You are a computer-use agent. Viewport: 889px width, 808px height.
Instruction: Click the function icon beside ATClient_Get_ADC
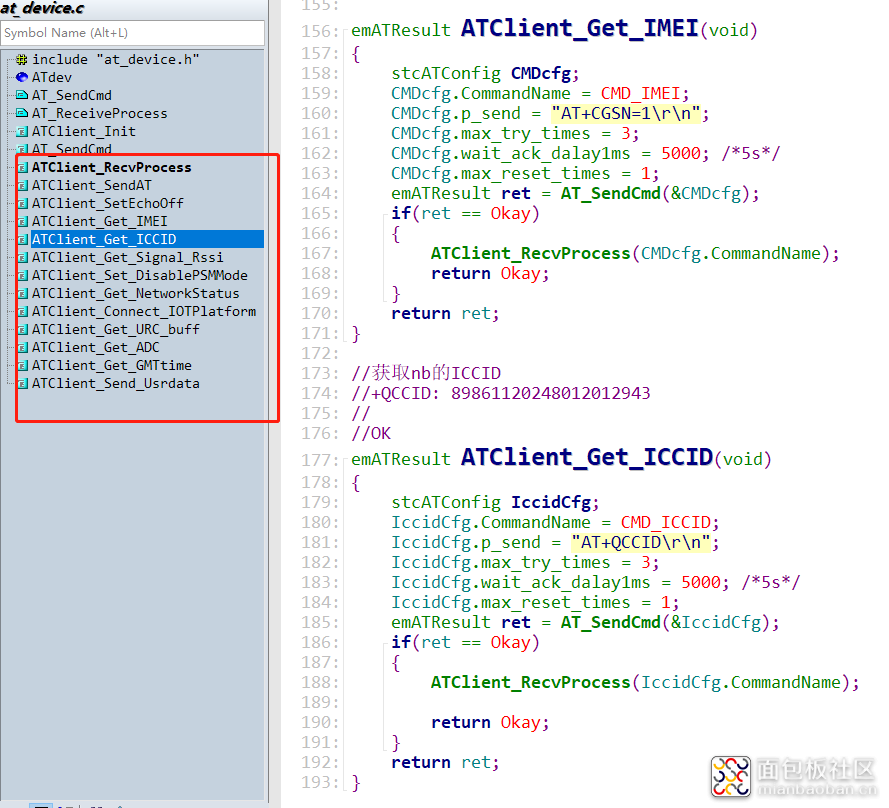coord(23,348)
